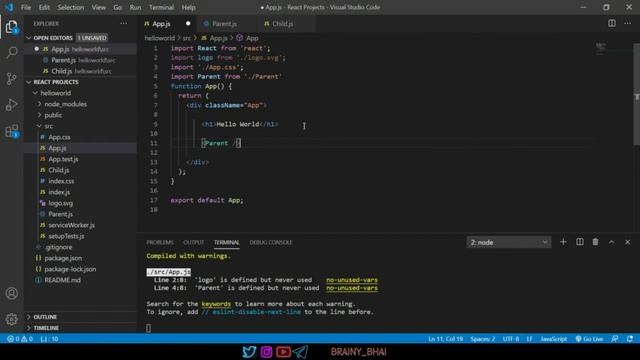Click the YouTube icon in bottom banner
The height and width of the screenshot is (360, 640).
pos(283,351)
